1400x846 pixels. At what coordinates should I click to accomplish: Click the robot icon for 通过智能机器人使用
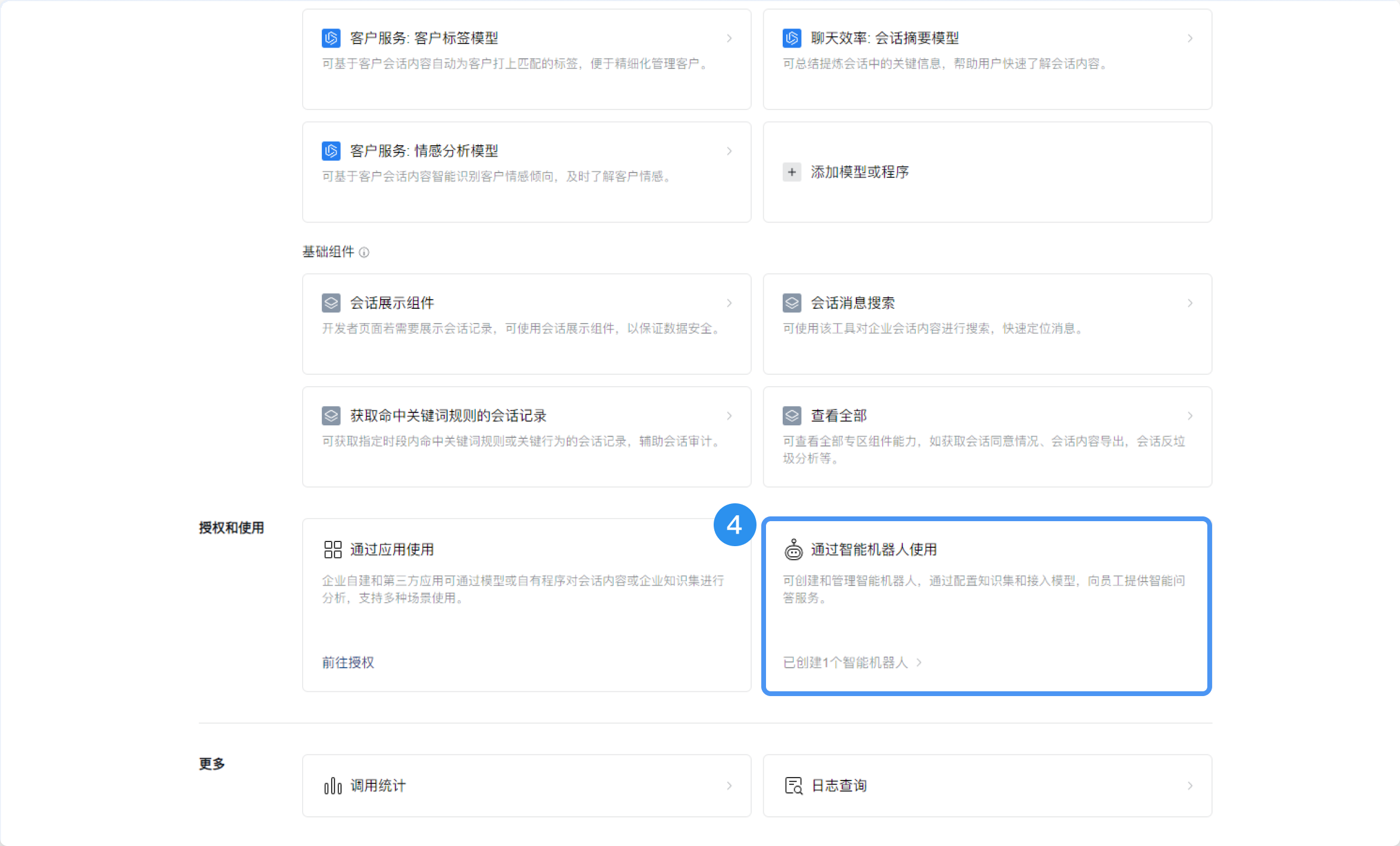point(793,550)
